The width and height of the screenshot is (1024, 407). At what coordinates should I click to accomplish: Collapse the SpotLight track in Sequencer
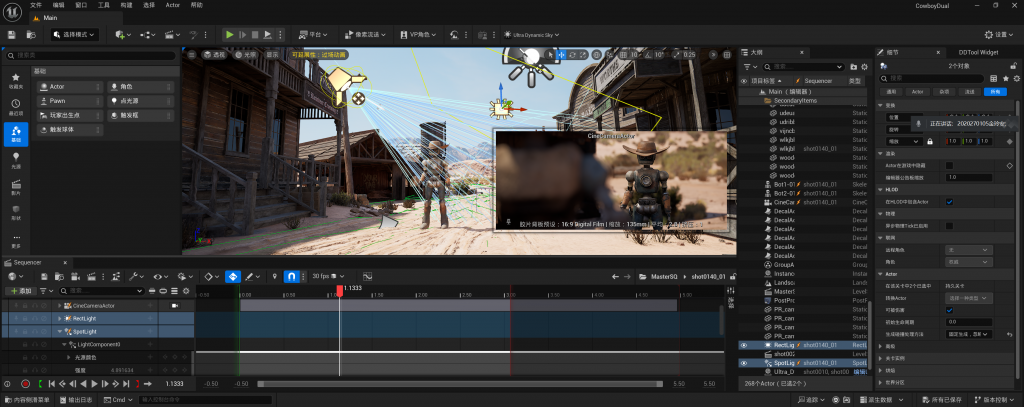click(x=58, y=331)
